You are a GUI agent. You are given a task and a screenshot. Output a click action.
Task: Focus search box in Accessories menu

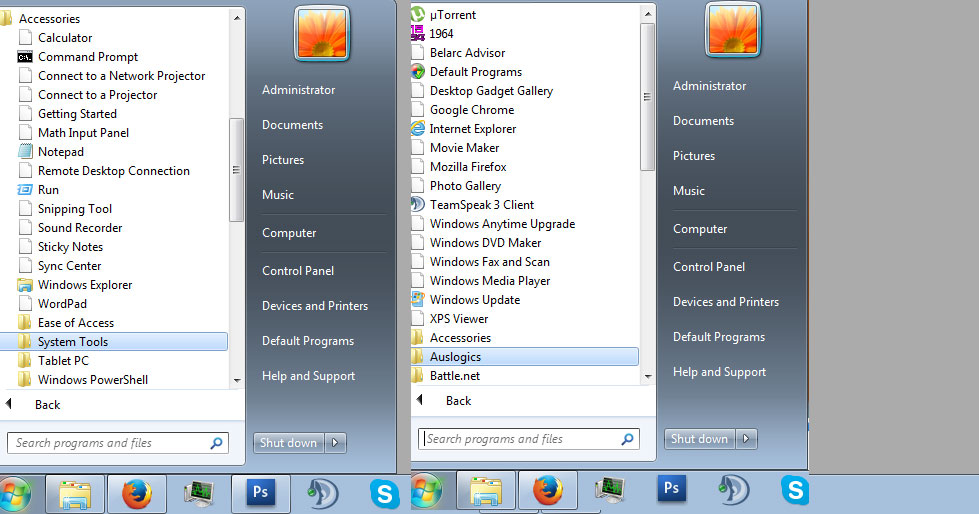[x=117, y=443]
